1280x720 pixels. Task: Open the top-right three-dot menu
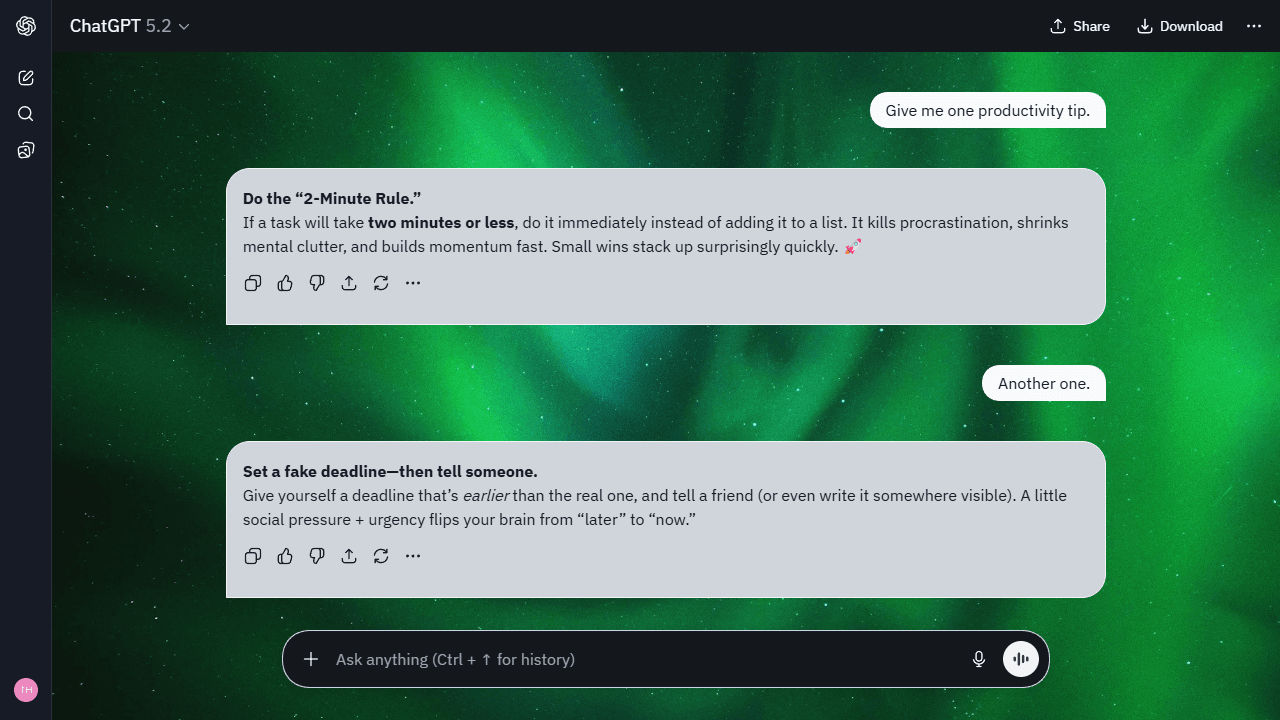[1254, 26]
